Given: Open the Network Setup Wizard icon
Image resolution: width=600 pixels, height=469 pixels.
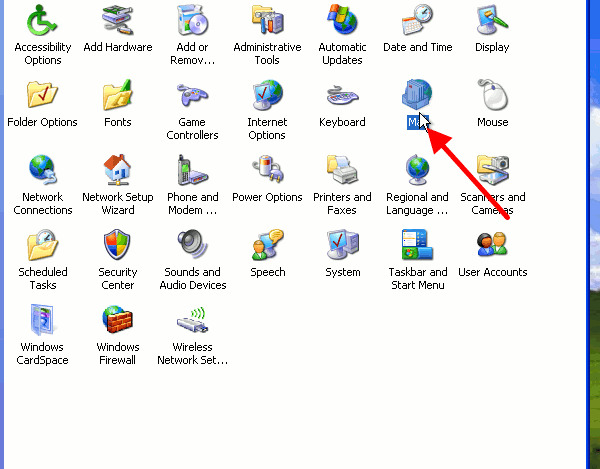Looking at the screenshot, I should coord(117,169).
